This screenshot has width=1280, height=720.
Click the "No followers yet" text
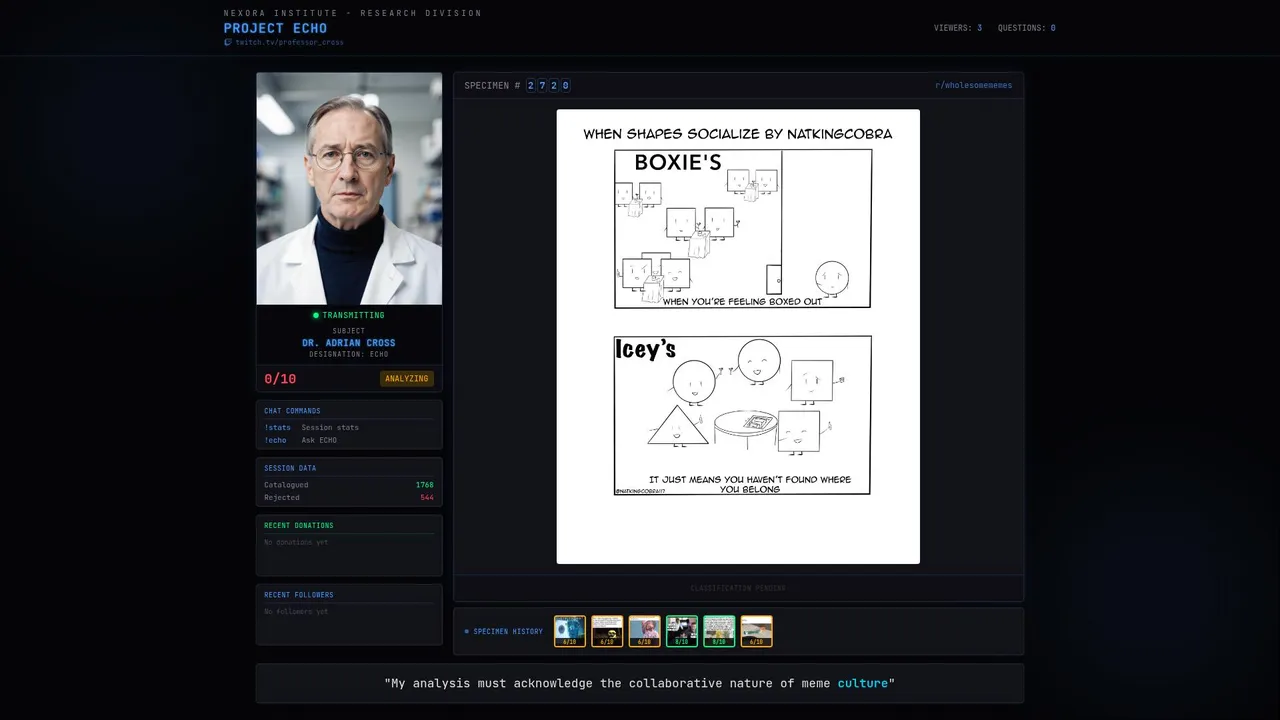pyautogui.click(x=296, y=611)
